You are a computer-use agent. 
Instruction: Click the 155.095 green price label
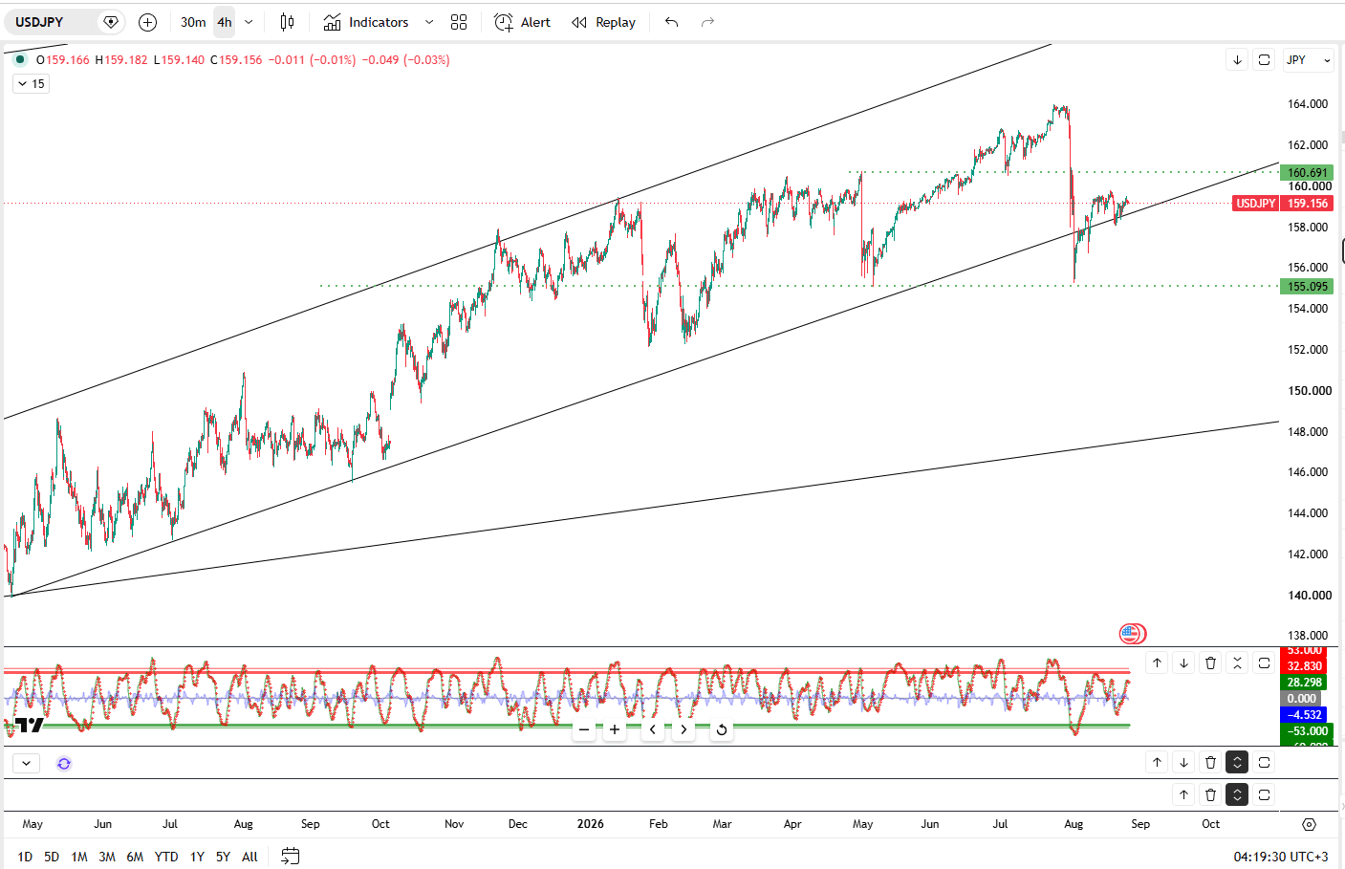click(1306, 286)
